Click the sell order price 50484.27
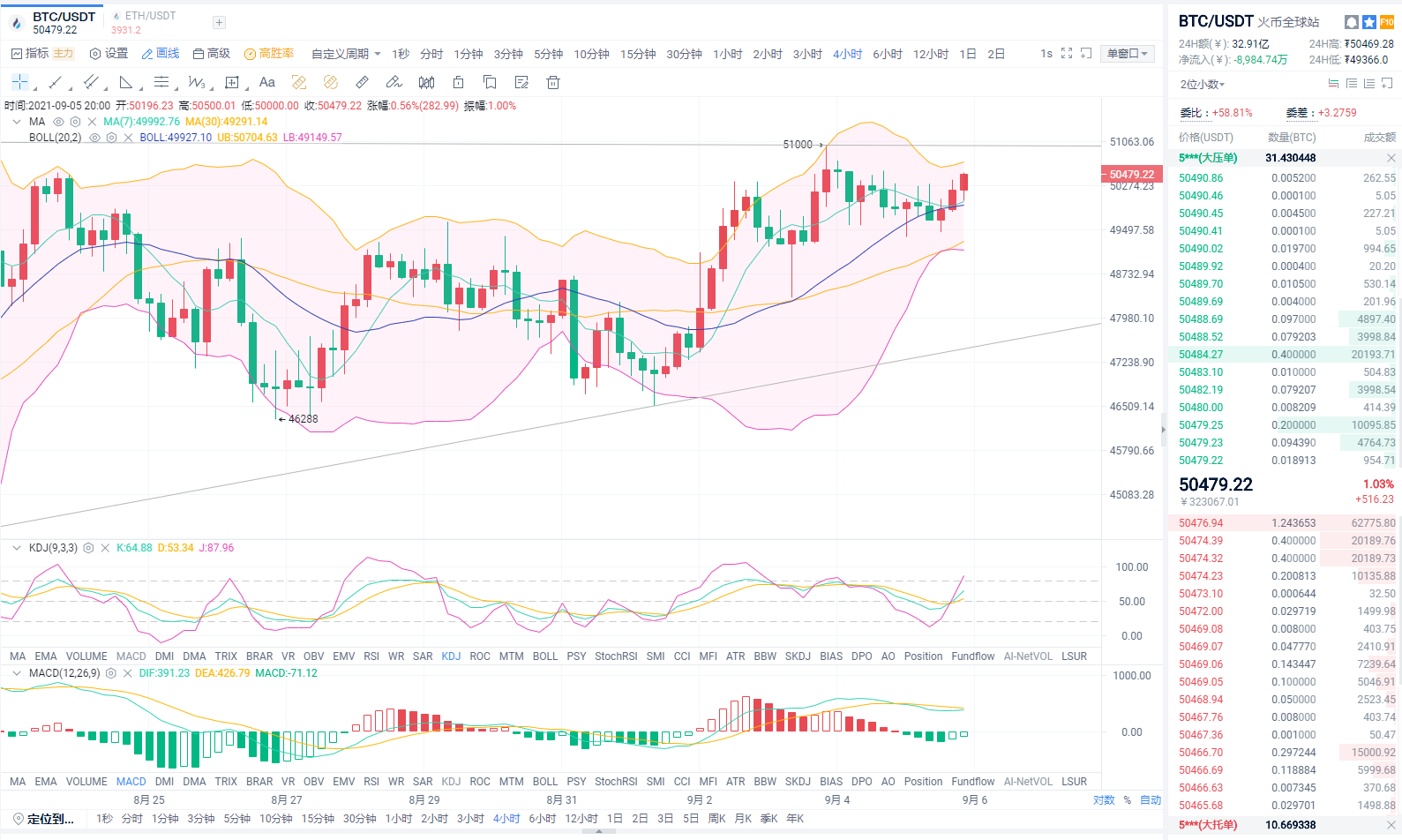The image size is (1402, 840). (x=1201, y=355)
